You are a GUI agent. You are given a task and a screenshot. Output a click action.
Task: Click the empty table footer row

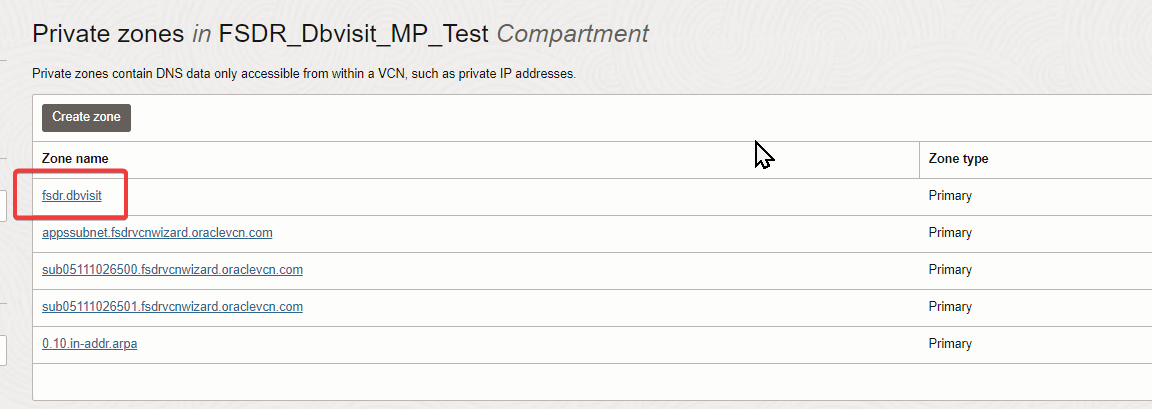(x=592, y=381)
